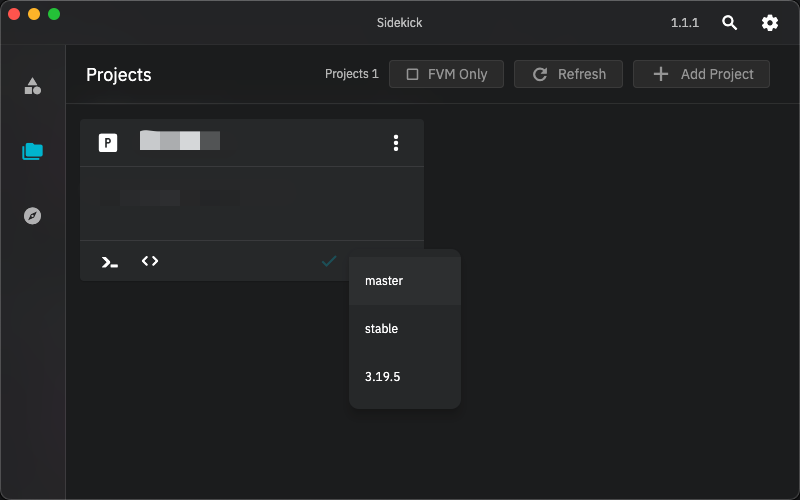
Task: Open the project's three-dot options menu
Action: click(x=396, y=143)
